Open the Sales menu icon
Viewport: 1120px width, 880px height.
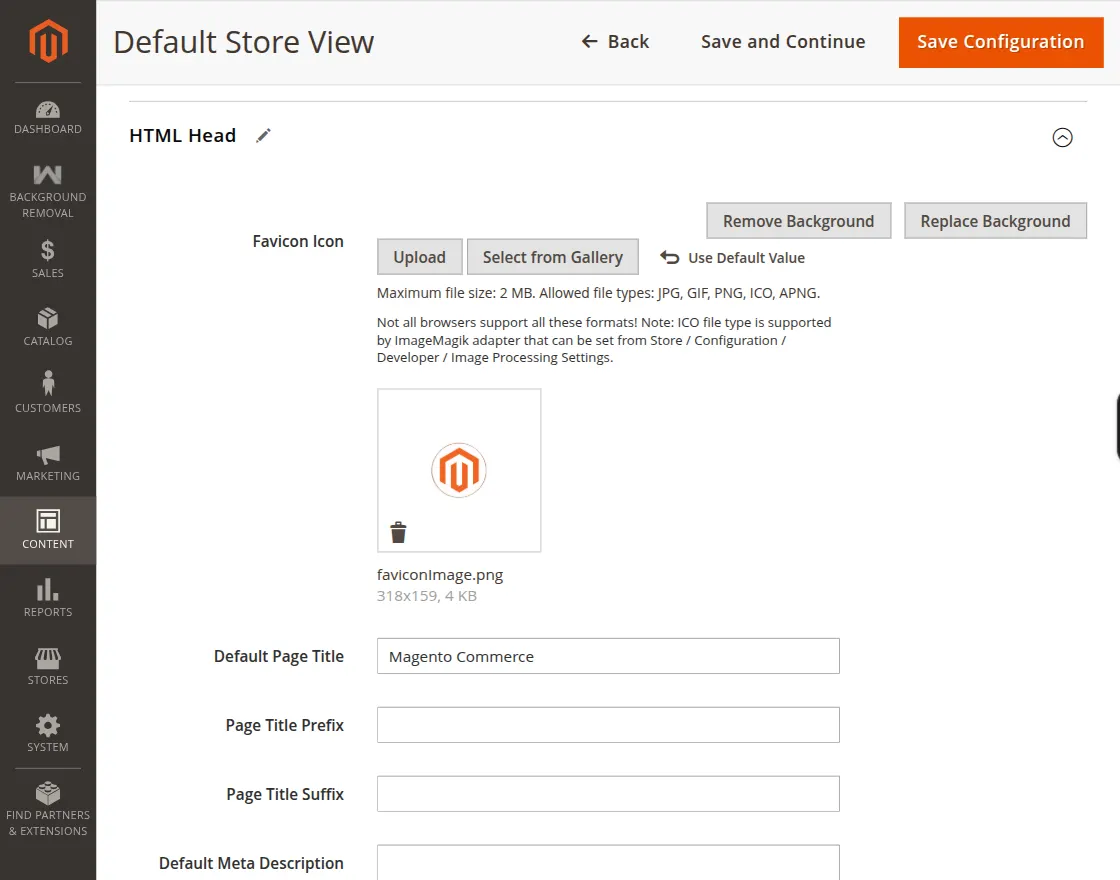(x=47, y=252)
